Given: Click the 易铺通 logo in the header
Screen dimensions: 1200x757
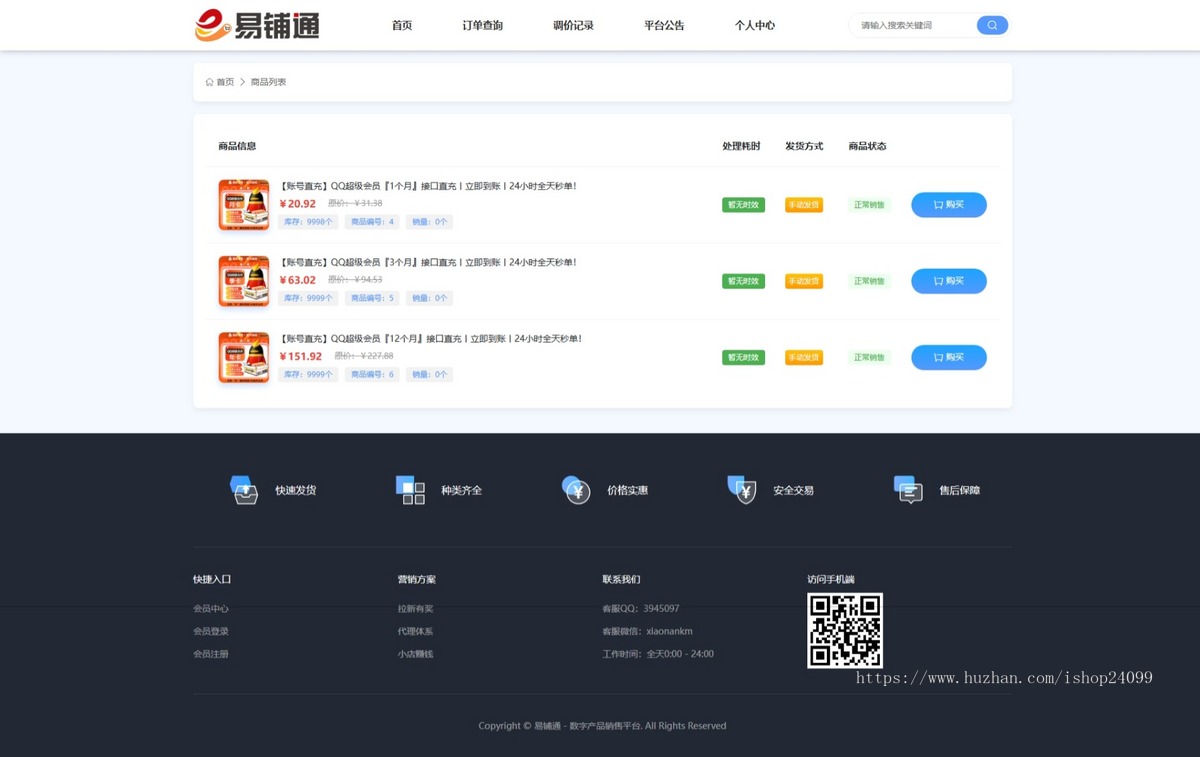Looking at the screenshot, I should click(257, 25).
